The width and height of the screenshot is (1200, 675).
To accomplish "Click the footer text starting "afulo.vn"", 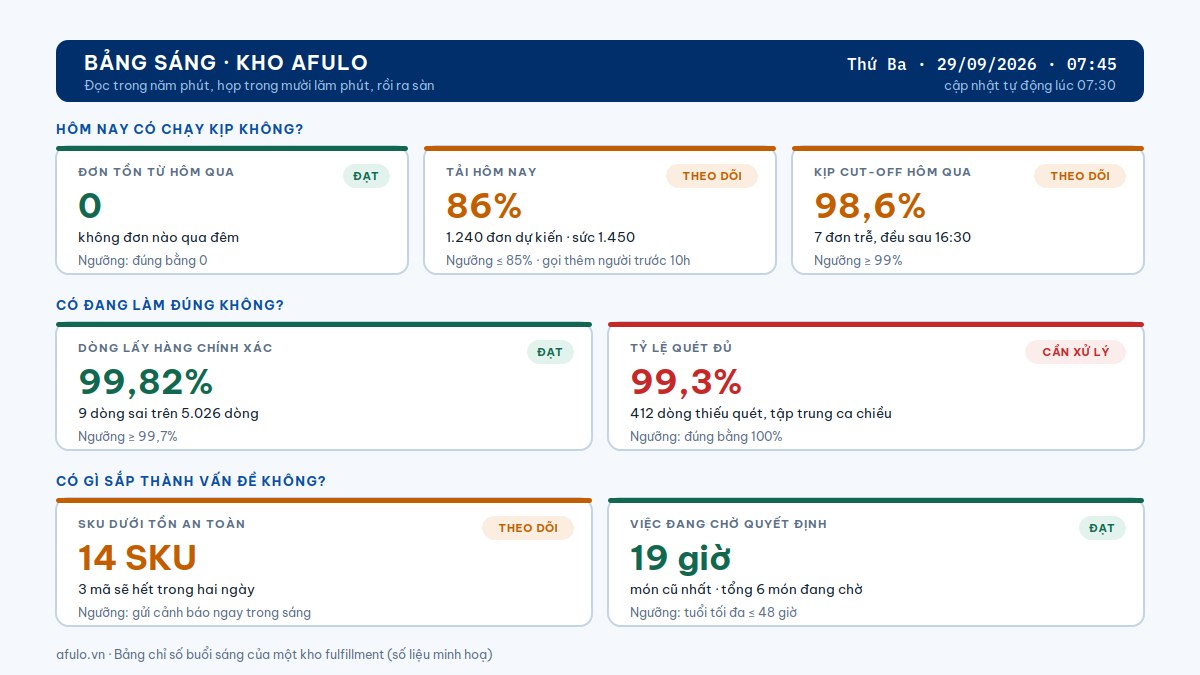I will (x=274, y=655).
